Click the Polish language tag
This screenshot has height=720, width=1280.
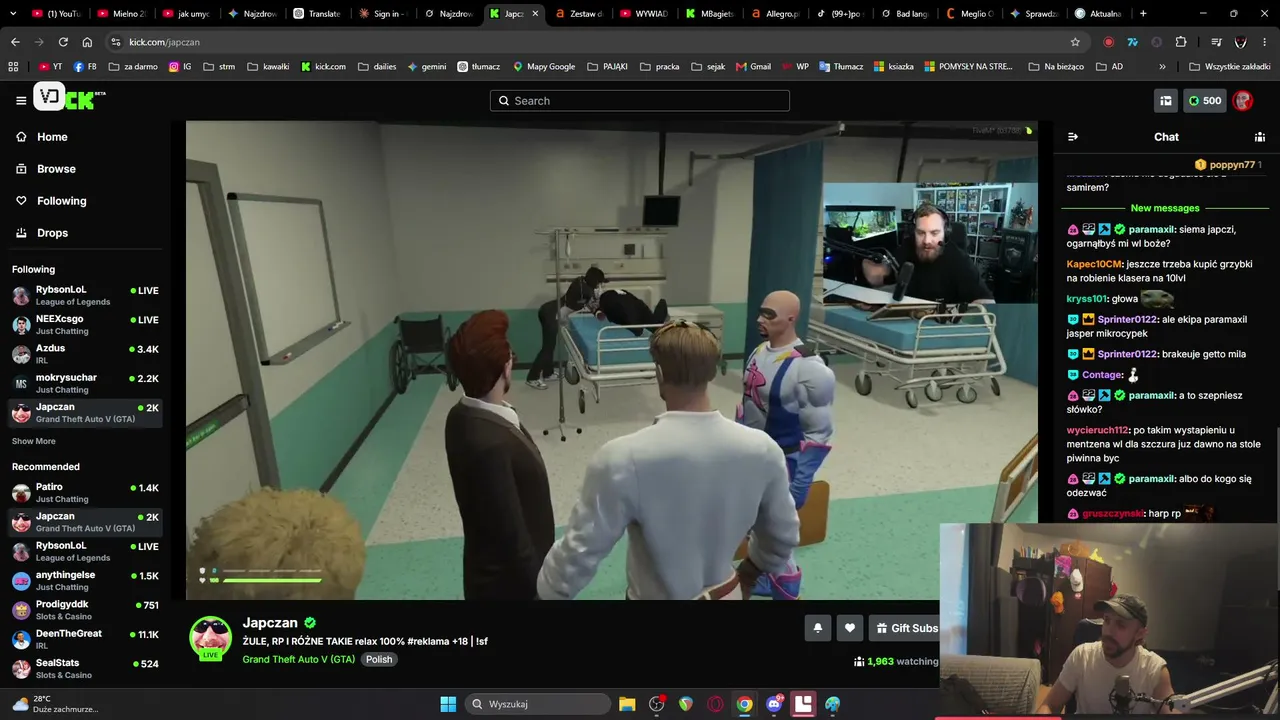pos(379,660)
